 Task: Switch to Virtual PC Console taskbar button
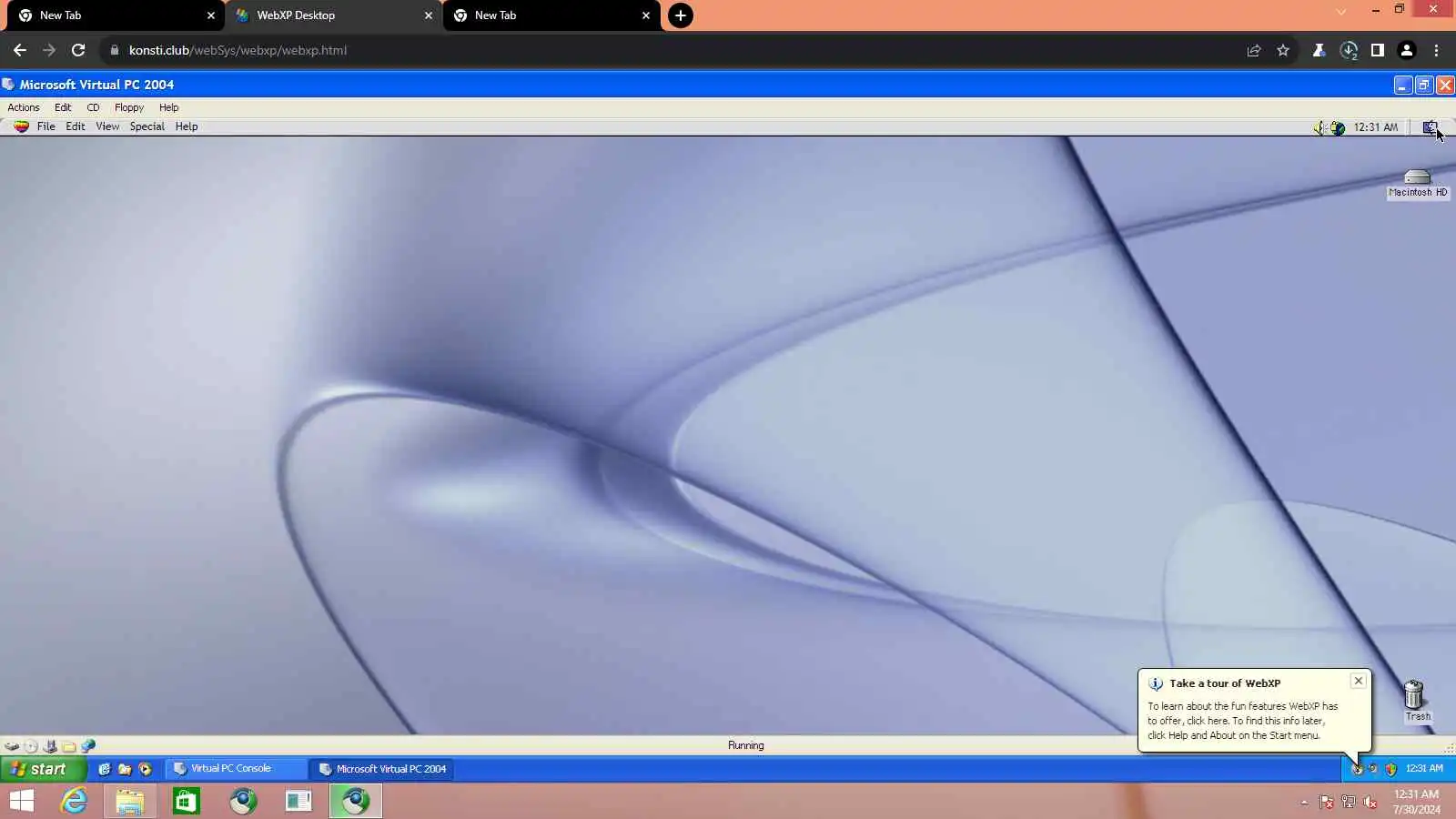236,769
